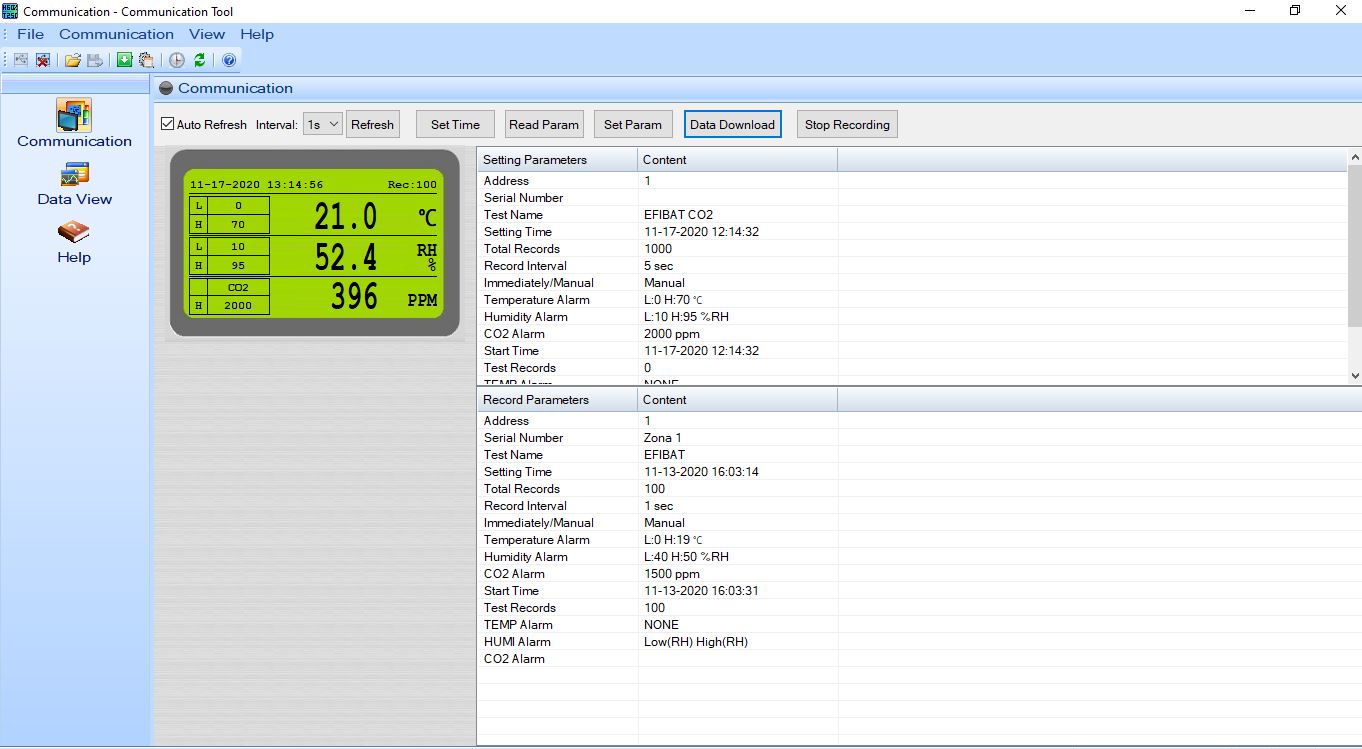Click Content header in Record Parameters table
1362x749 pixels.
[737, 400]
